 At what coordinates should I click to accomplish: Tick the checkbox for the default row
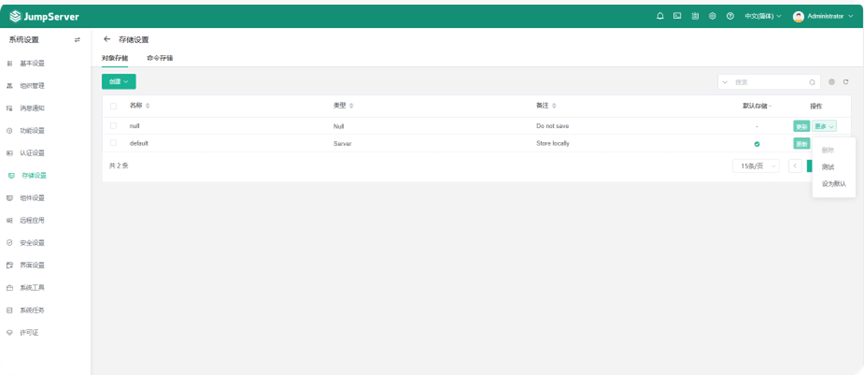[x=114, y=143]
